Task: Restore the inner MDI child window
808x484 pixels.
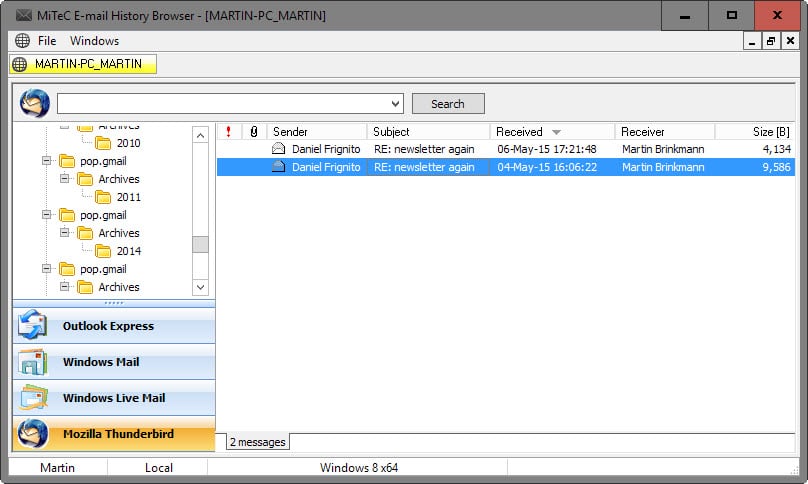Action: (x=771, y=41)
